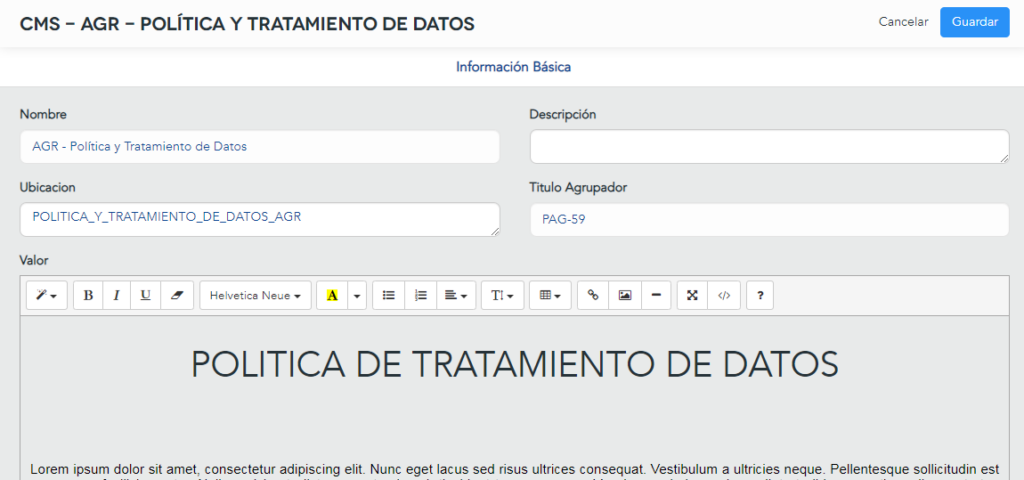This screenshot has width=1024, height=480.
Task: Click the Valor label
Action: point(34,261)
